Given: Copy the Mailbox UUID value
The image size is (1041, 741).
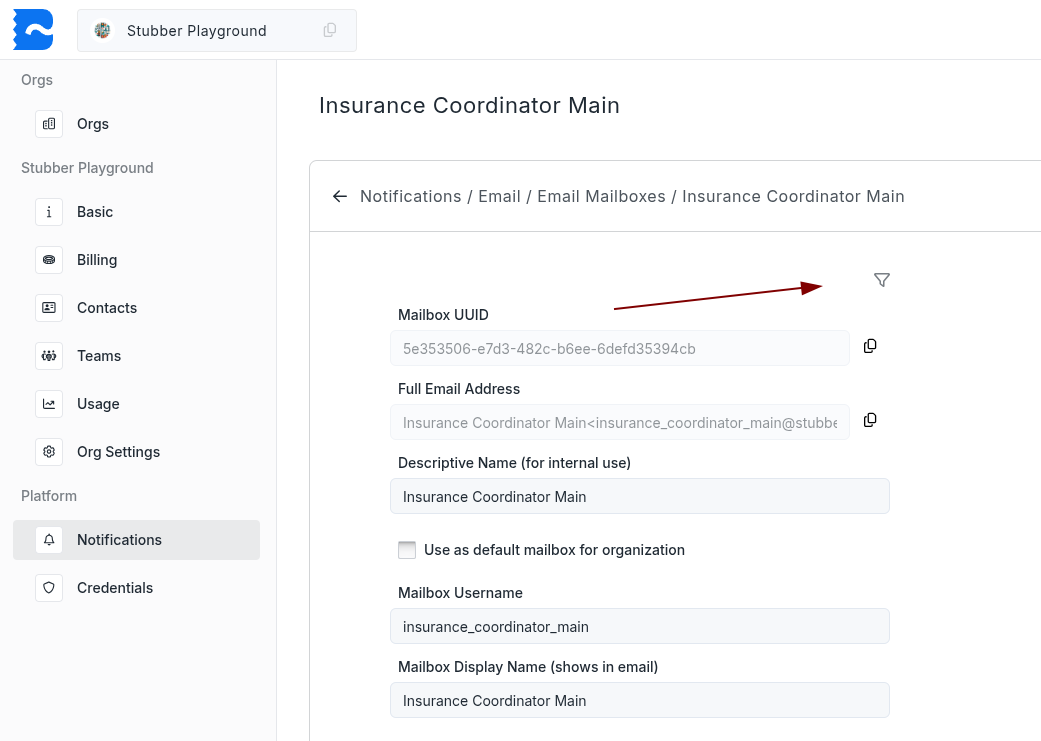Looking at the screenshot, I should tap(870, 346).
